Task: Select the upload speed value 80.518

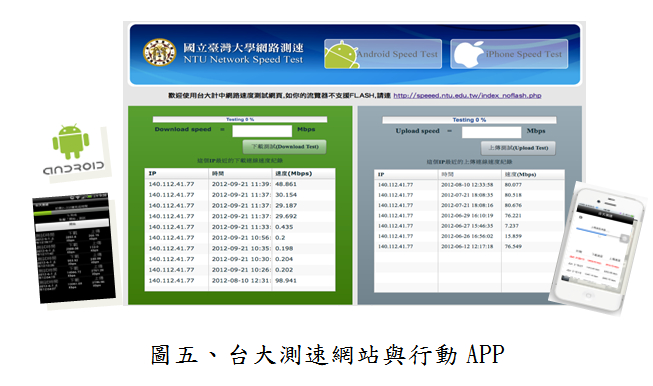Action: pos(513,195)
